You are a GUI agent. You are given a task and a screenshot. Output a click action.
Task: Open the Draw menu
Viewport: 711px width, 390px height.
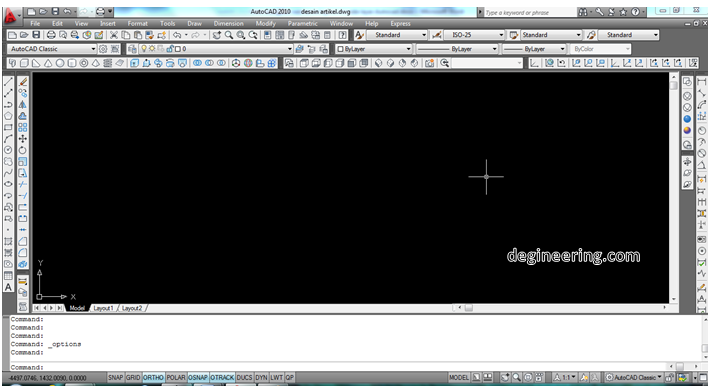point(194,24)
